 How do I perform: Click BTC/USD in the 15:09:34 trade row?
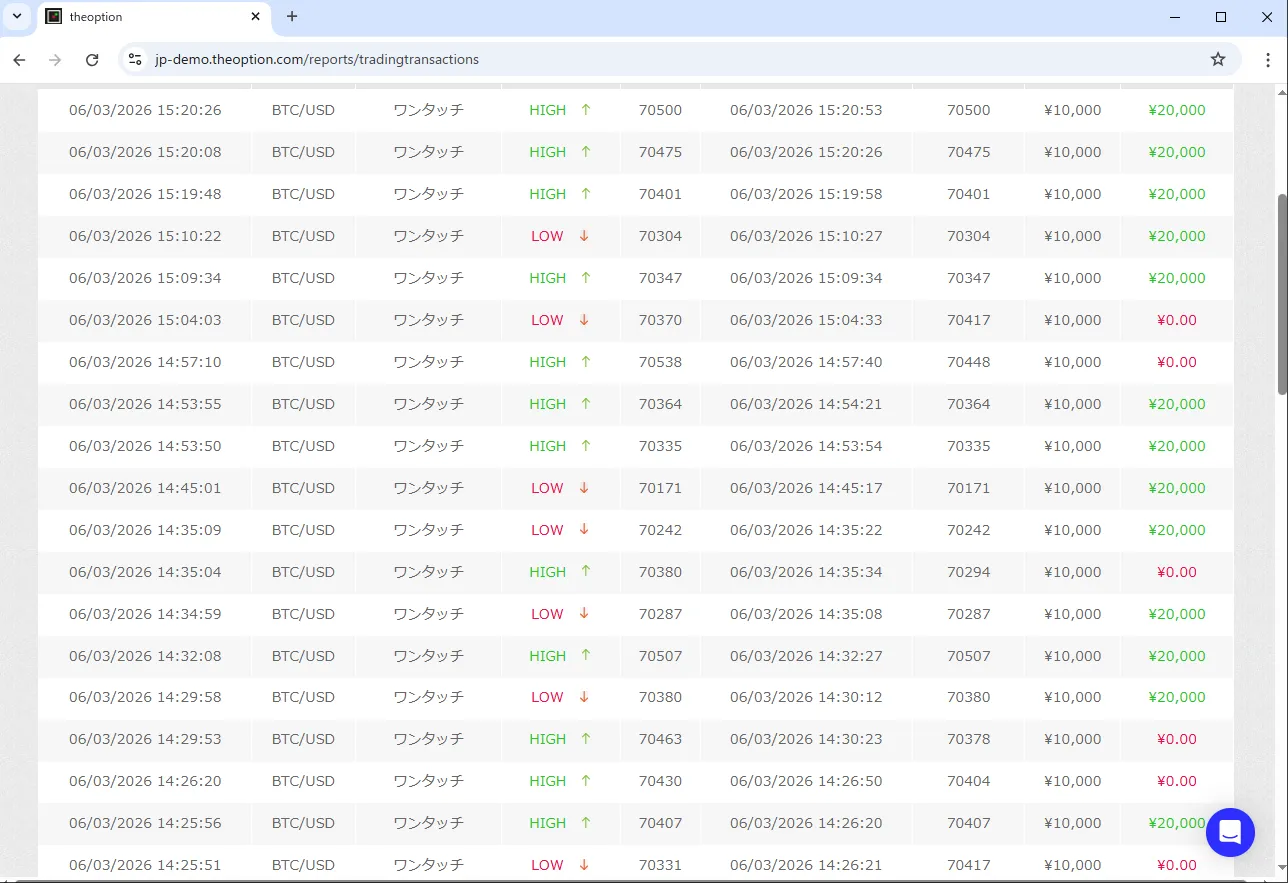(x=303, y=278)
